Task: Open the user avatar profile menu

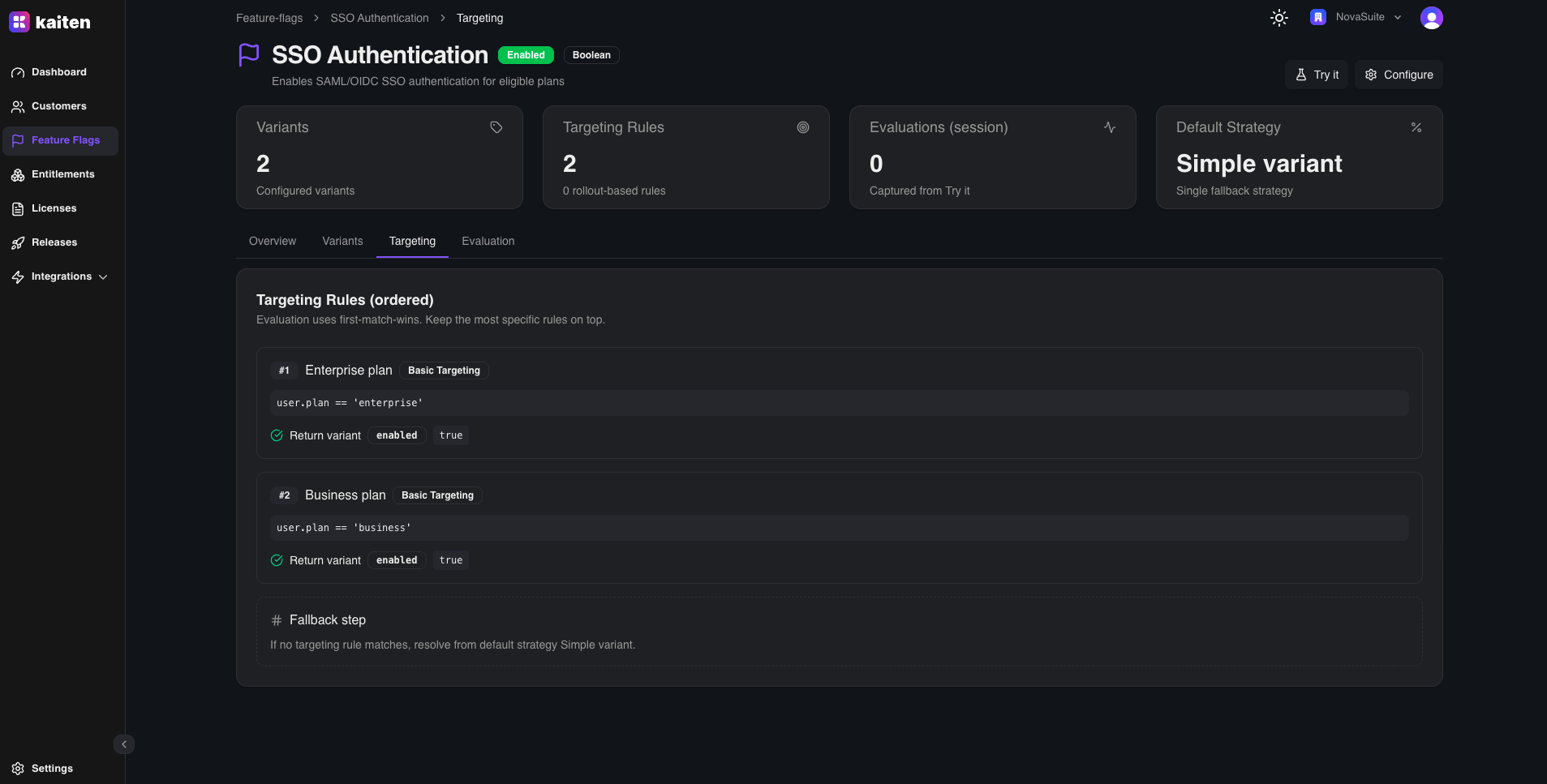Action: (x=1431, y=18)
